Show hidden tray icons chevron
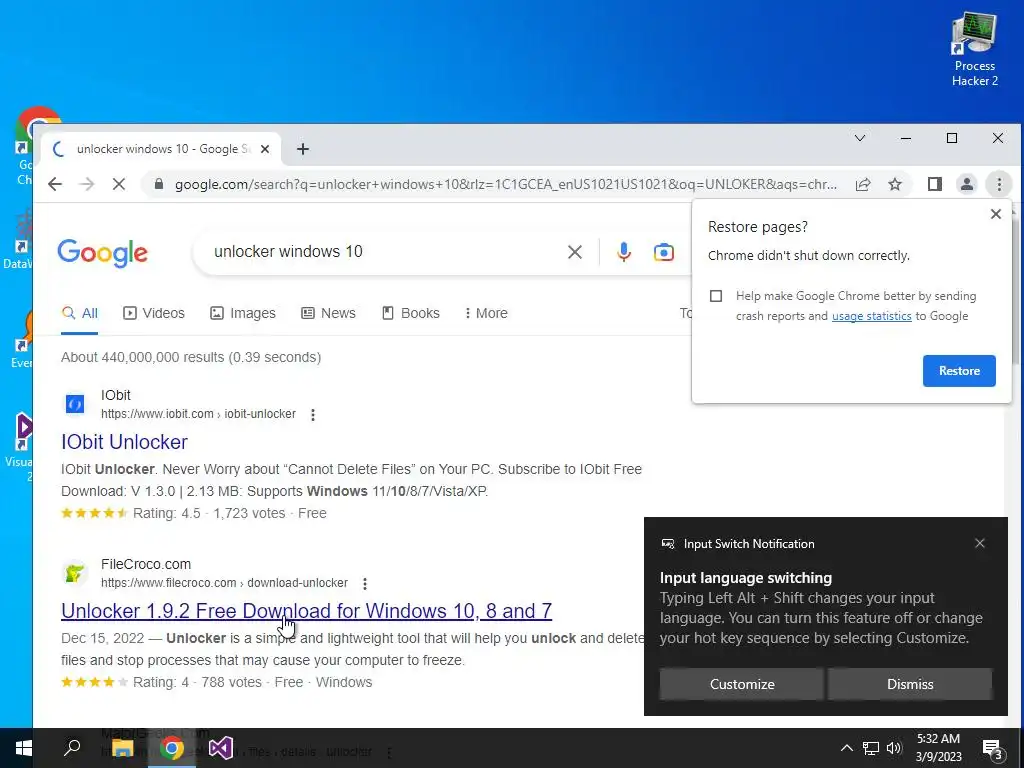This screenshot has height=768, width=1024. coord(846,748)
